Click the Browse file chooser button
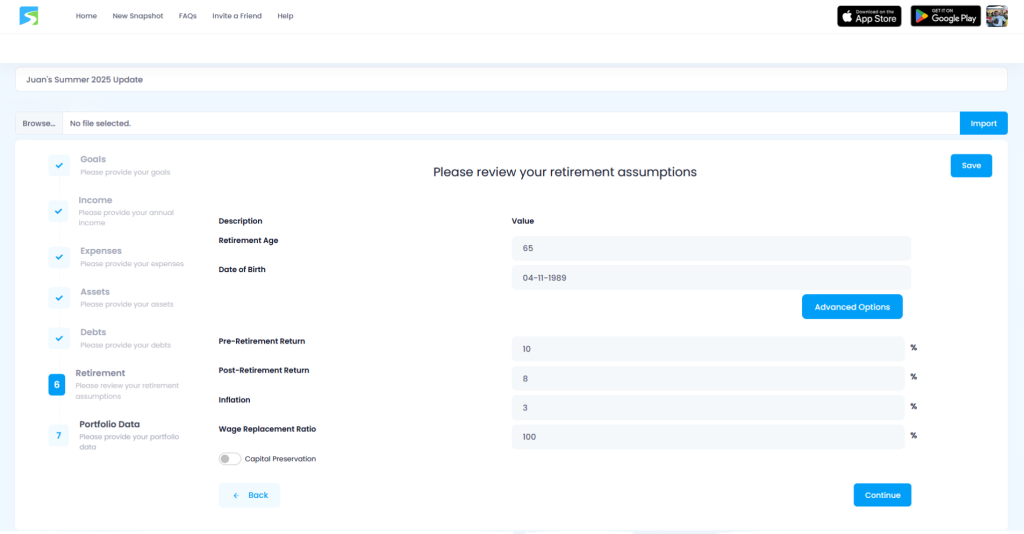Viewport: 1024px width, 534px height. click(x=39, y=123)
